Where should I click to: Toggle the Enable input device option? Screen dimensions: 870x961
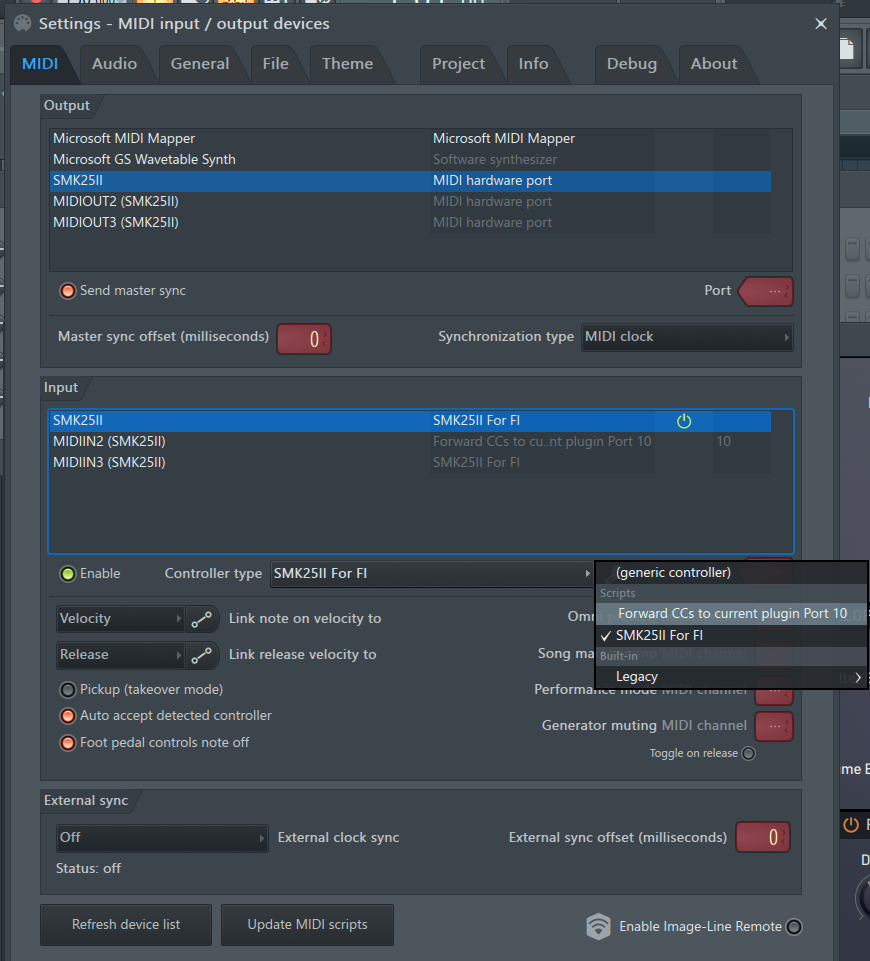[x=67, y=574]
